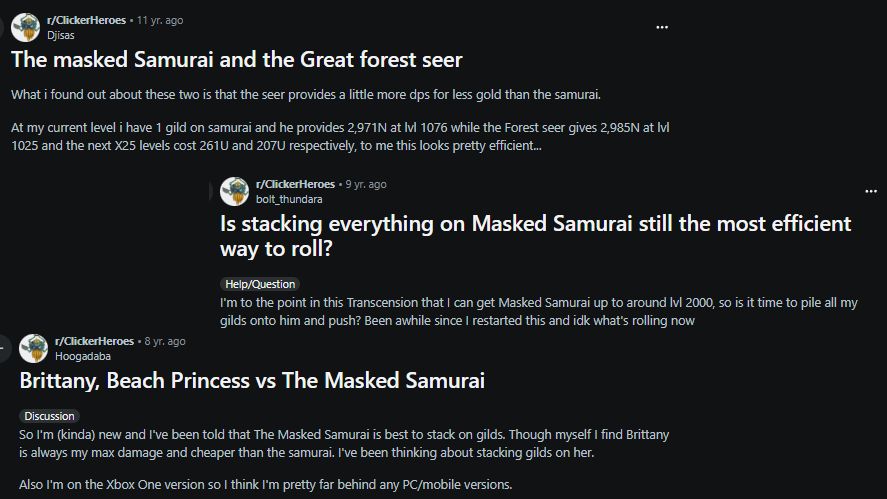Visit the Djisas user profile

pyautogui.click(x=61, y=35)
